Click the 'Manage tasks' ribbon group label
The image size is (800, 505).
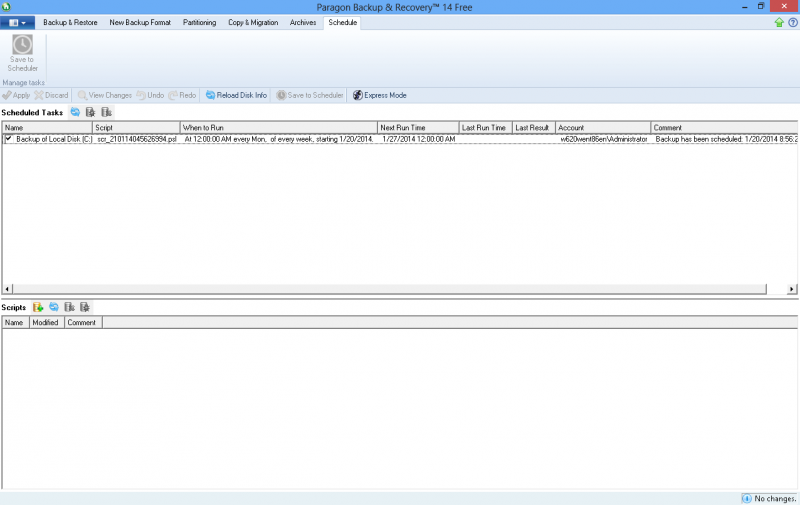[23, 82]
